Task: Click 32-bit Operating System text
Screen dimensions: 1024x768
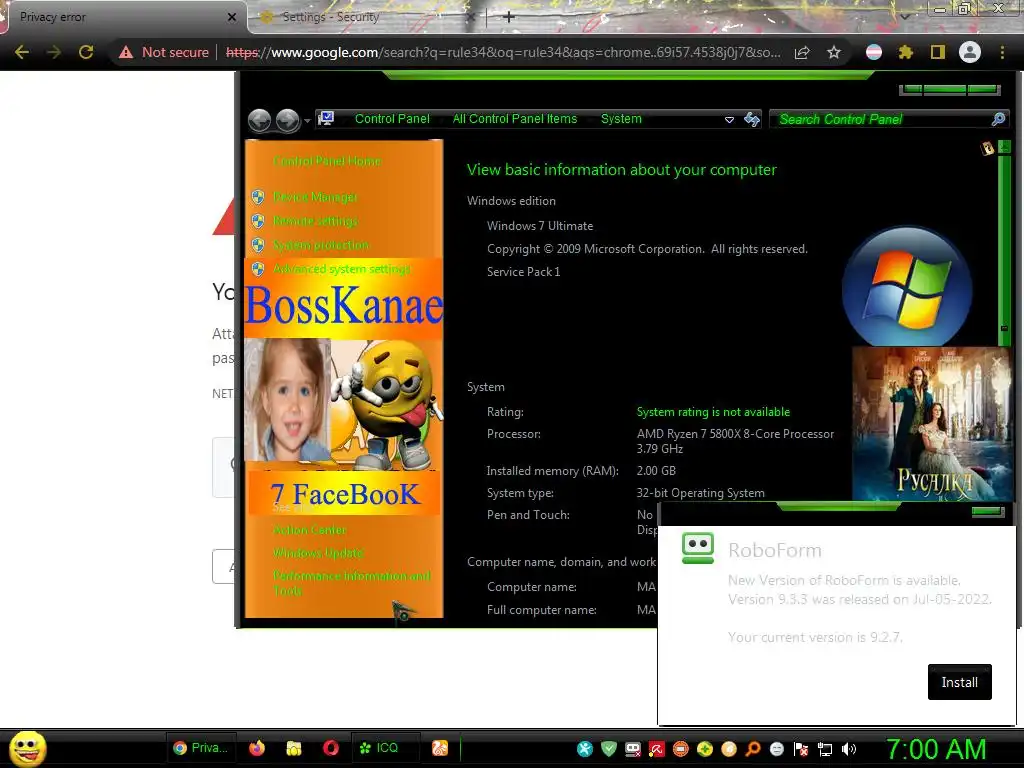Action: 701,493
